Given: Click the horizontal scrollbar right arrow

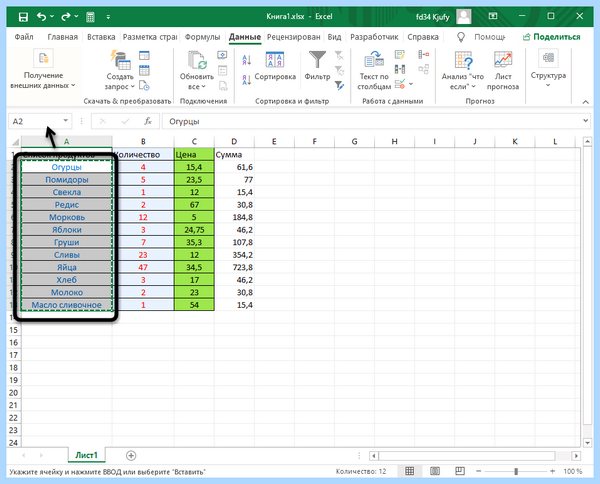Looking at the screenshot, I should tap(576, 456).
